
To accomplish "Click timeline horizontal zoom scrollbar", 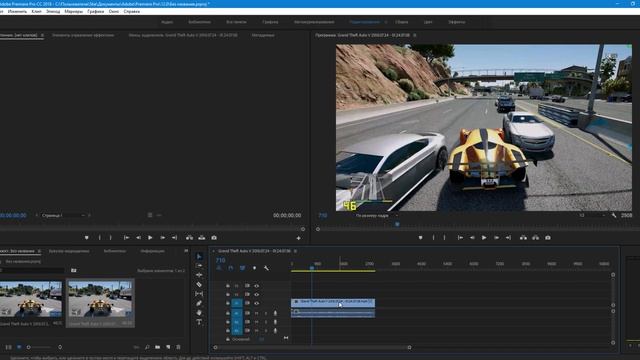I will [312, 347].
